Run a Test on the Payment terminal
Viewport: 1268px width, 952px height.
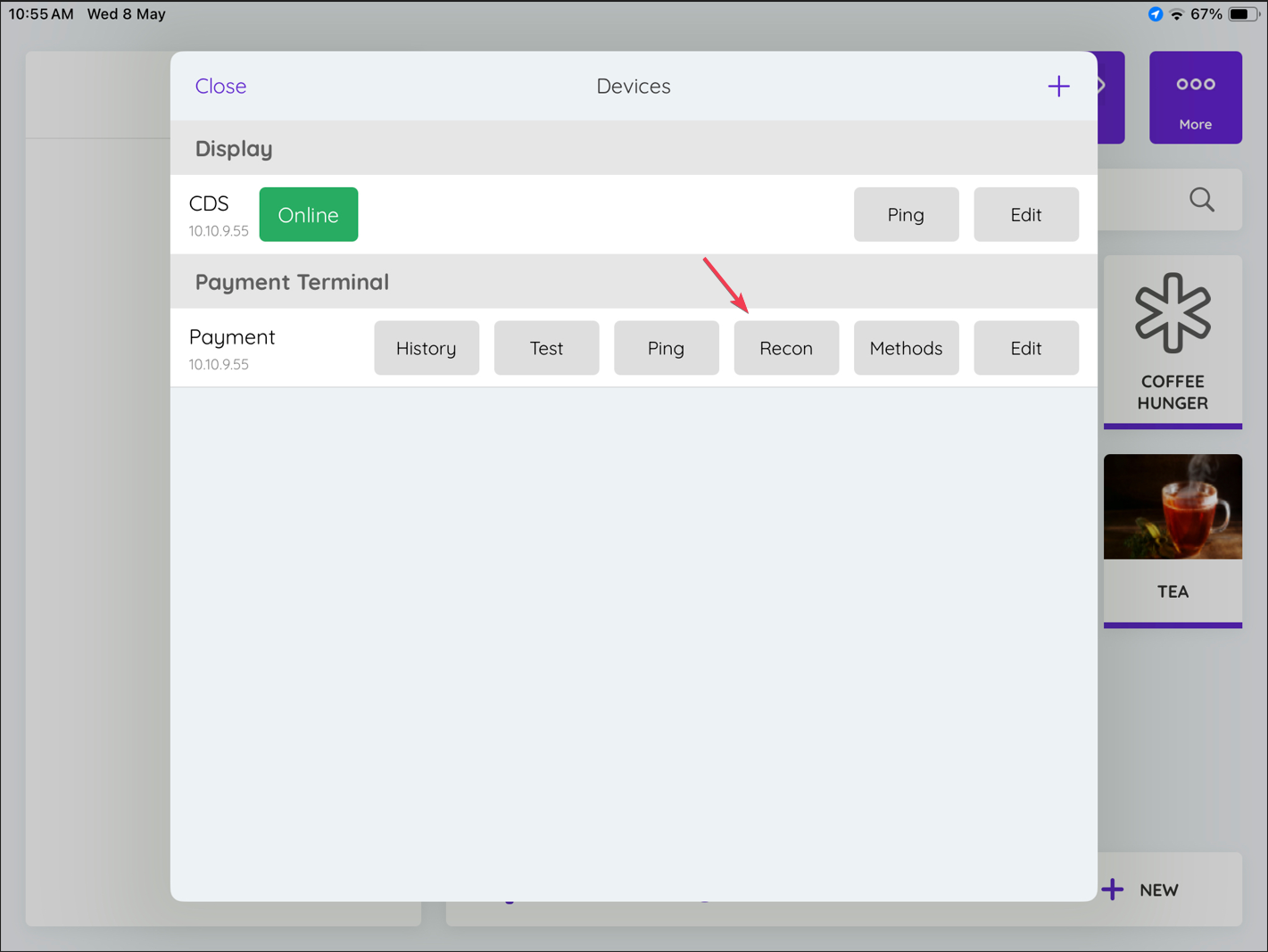546,348
